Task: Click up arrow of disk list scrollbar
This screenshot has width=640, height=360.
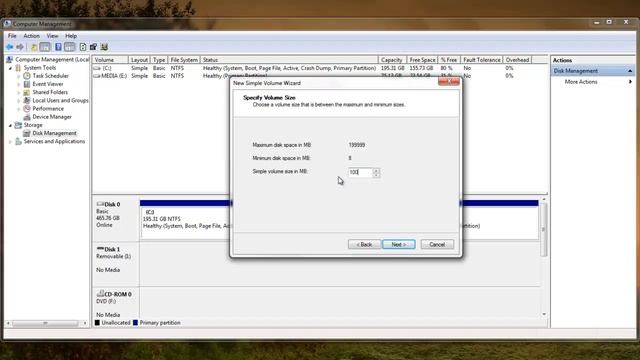Action: [x=544, y=199]
